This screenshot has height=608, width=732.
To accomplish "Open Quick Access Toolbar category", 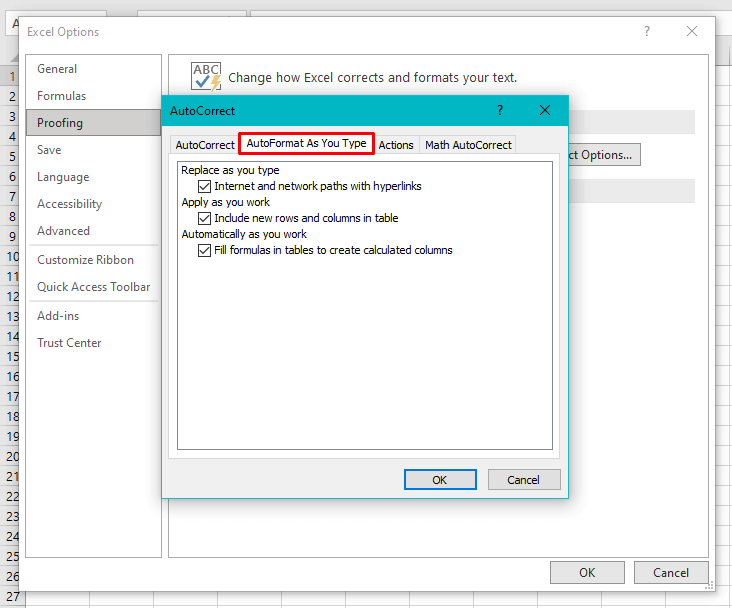I will click(x=93, y=287).
